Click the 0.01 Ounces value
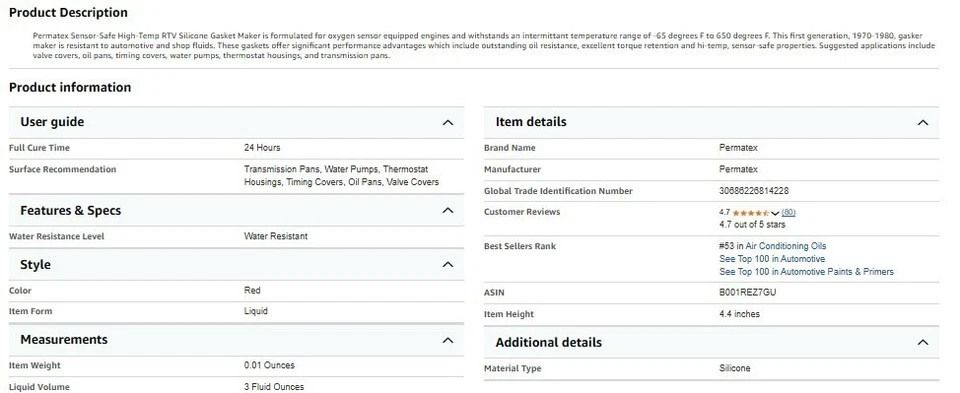960x393 pixels. click(269, 365)
